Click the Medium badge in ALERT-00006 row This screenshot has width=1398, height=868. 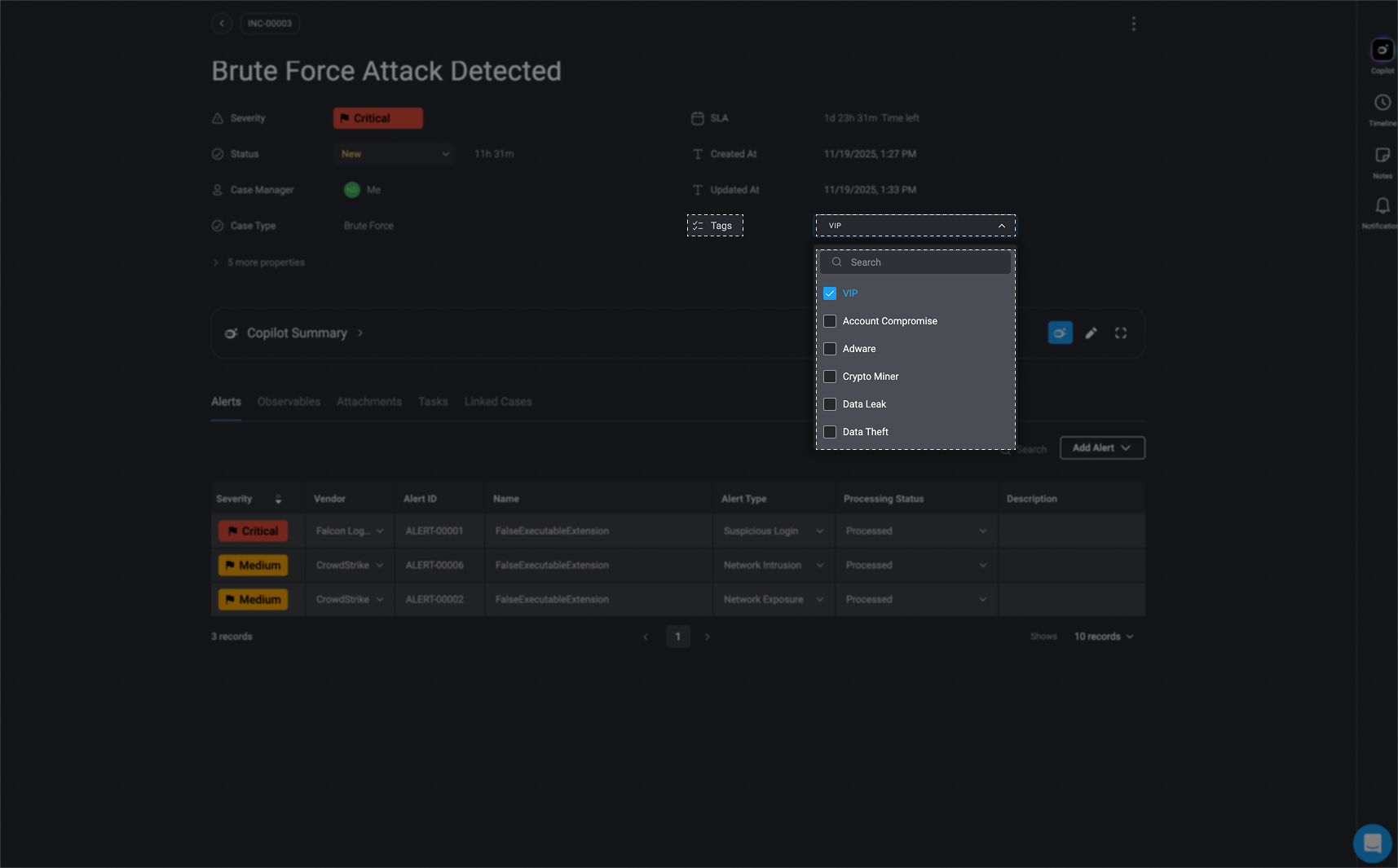pyautogui.click(x=253, y=566)
